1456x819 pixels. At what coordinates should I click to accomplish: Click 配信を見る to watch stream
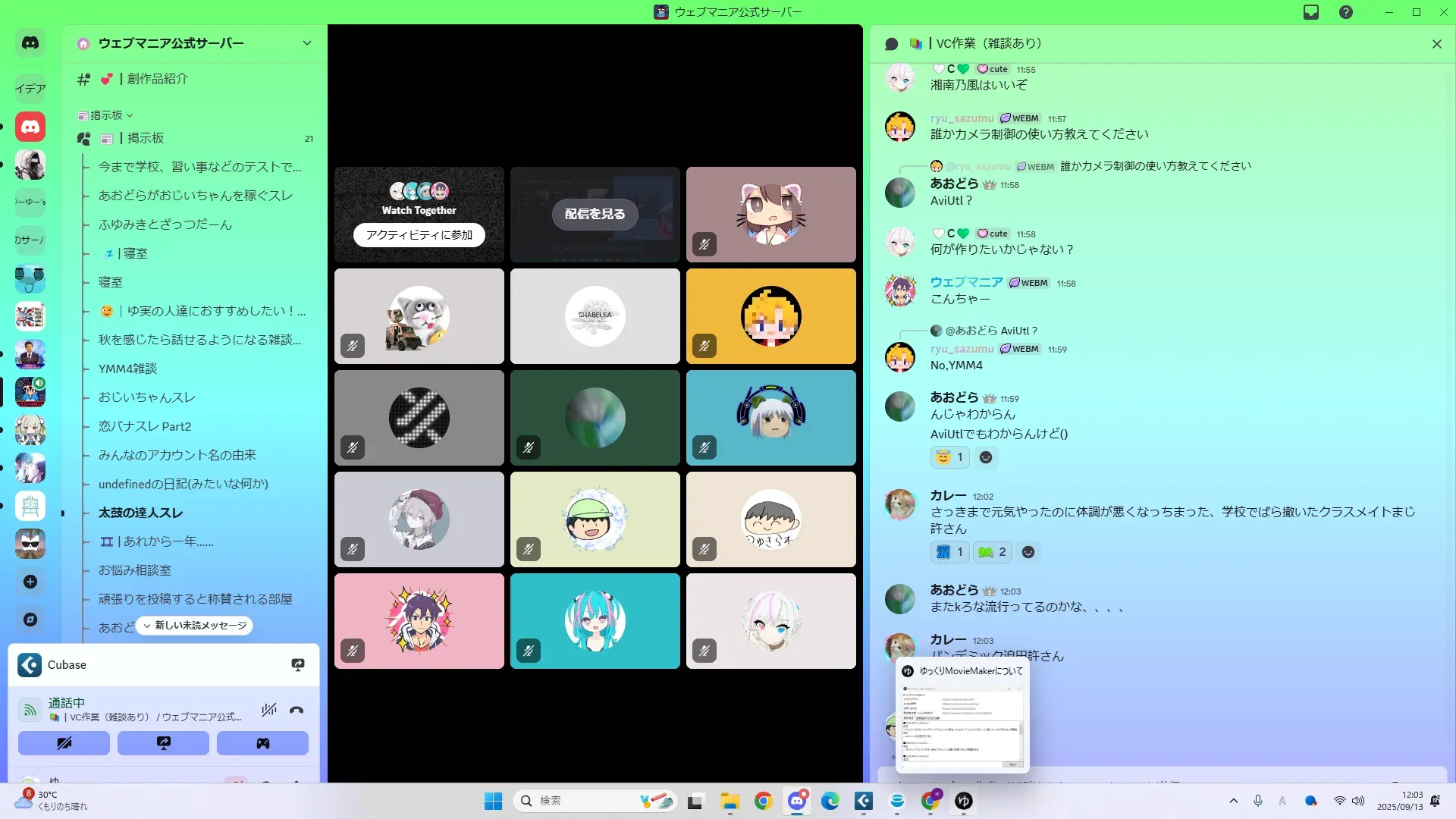click(595, 214)
